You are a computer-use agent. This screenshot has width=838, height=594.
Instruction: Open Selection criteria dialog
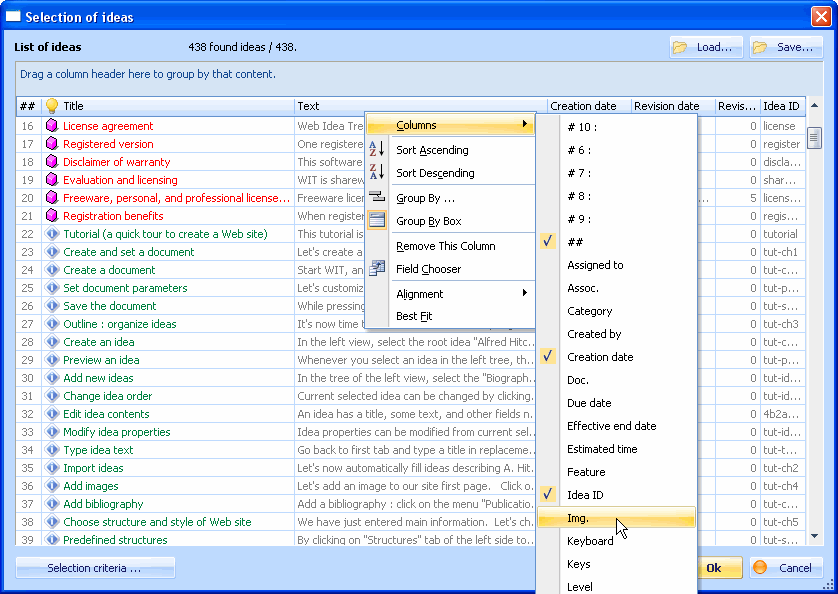click(x=94, y=567)
